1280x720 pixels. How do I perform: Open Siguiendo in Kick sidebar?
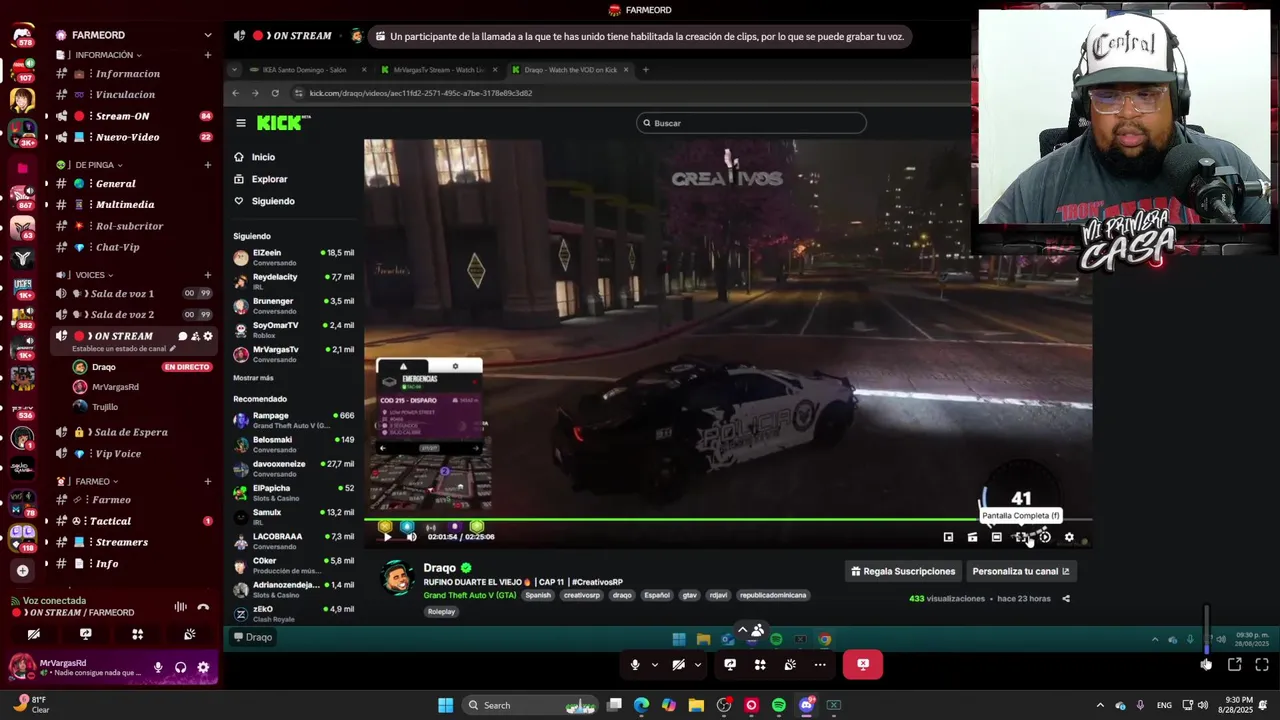(x=273, y=201)
